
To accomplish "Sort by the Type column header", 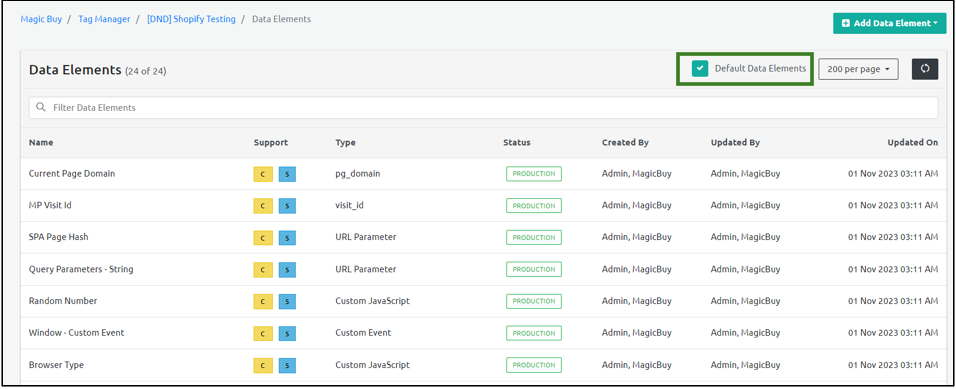I will [345, 143].
